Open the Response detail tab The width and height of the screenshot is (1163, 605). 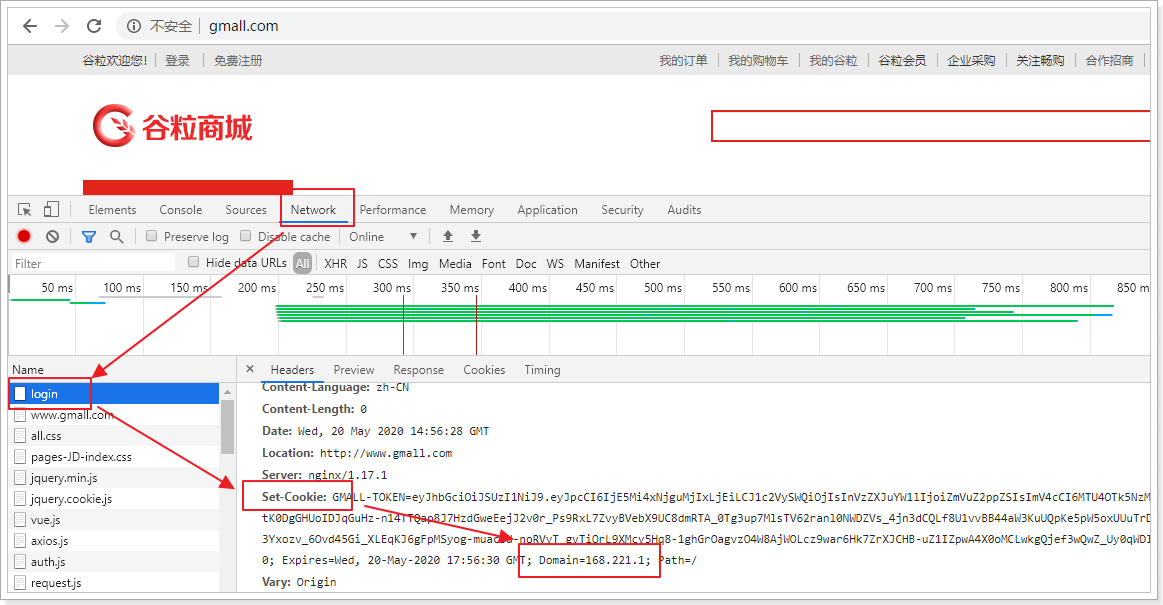[x=418, y=369]
